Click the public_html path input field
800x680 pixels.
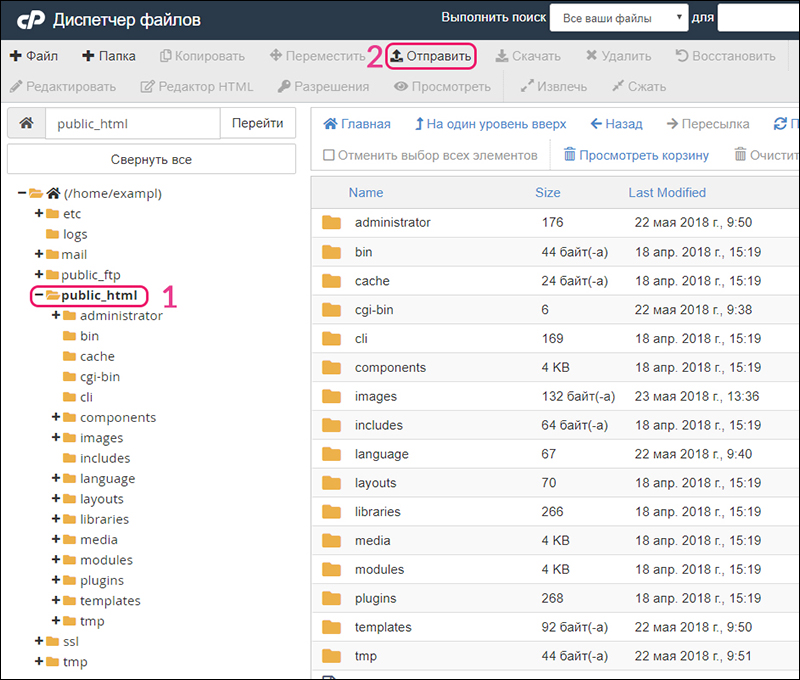(x=132, y=124)
